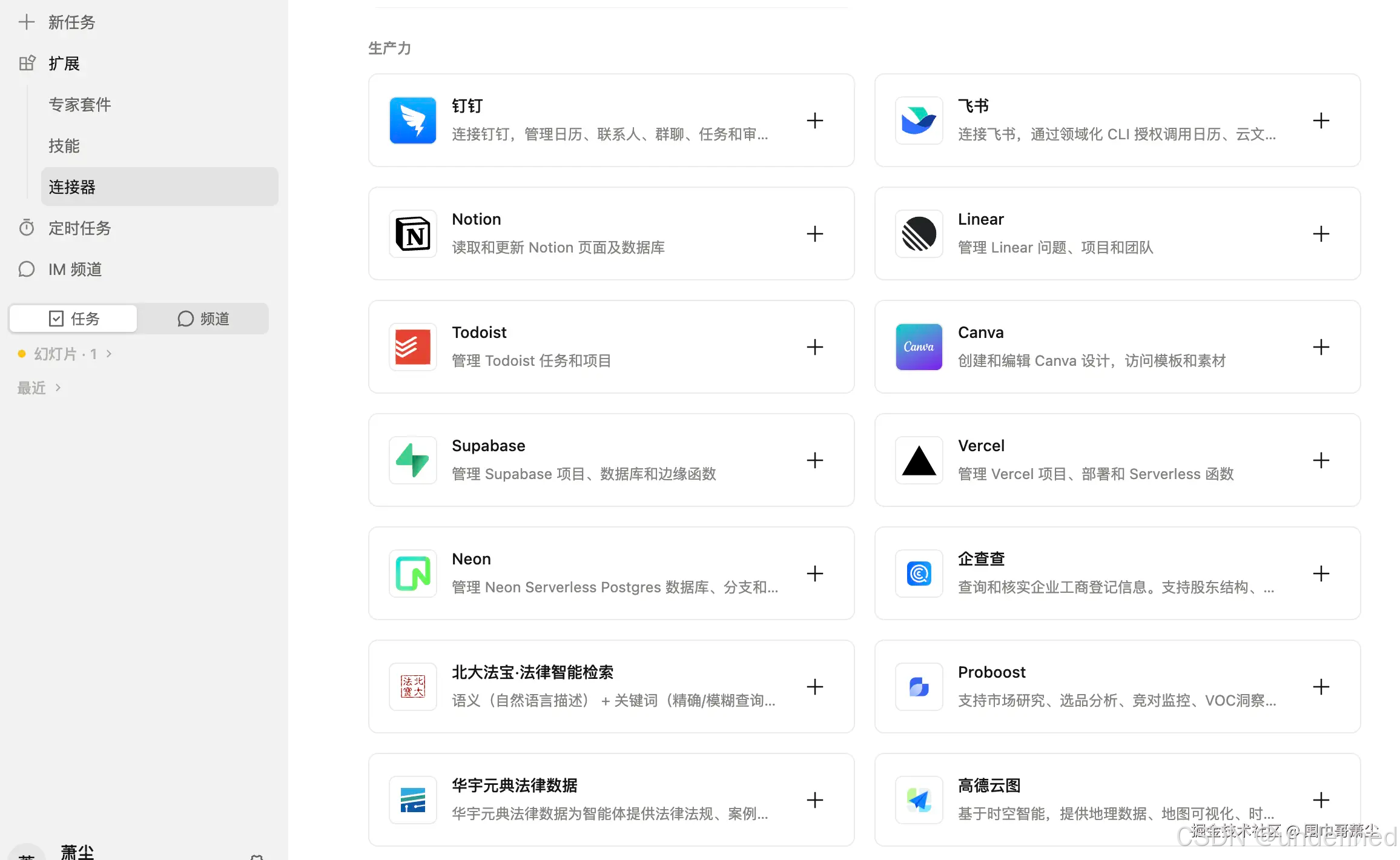Screen dimensions: 1400x860
Task: Click the 管理 Todoist 任务和项目 description
Action: 532,361
